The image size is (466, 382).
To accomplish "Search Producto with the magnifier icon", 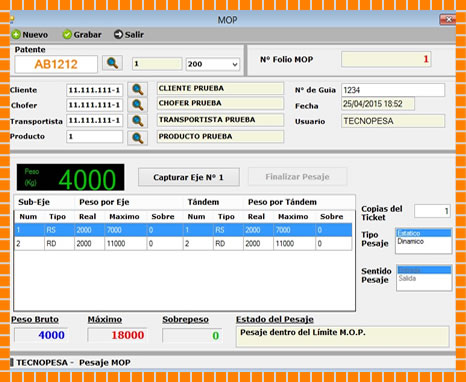I will pos(137,137).
